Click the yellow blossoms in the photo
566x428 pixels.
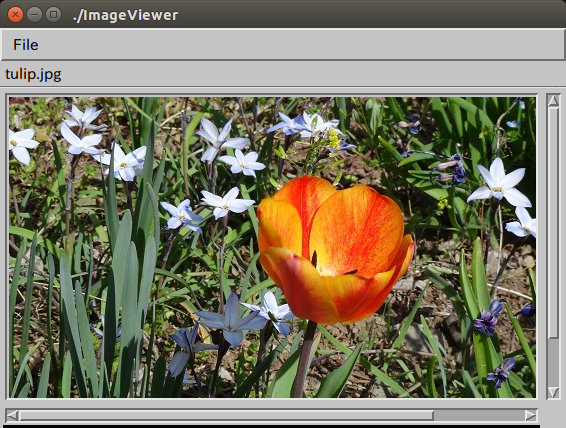point(334,139)
